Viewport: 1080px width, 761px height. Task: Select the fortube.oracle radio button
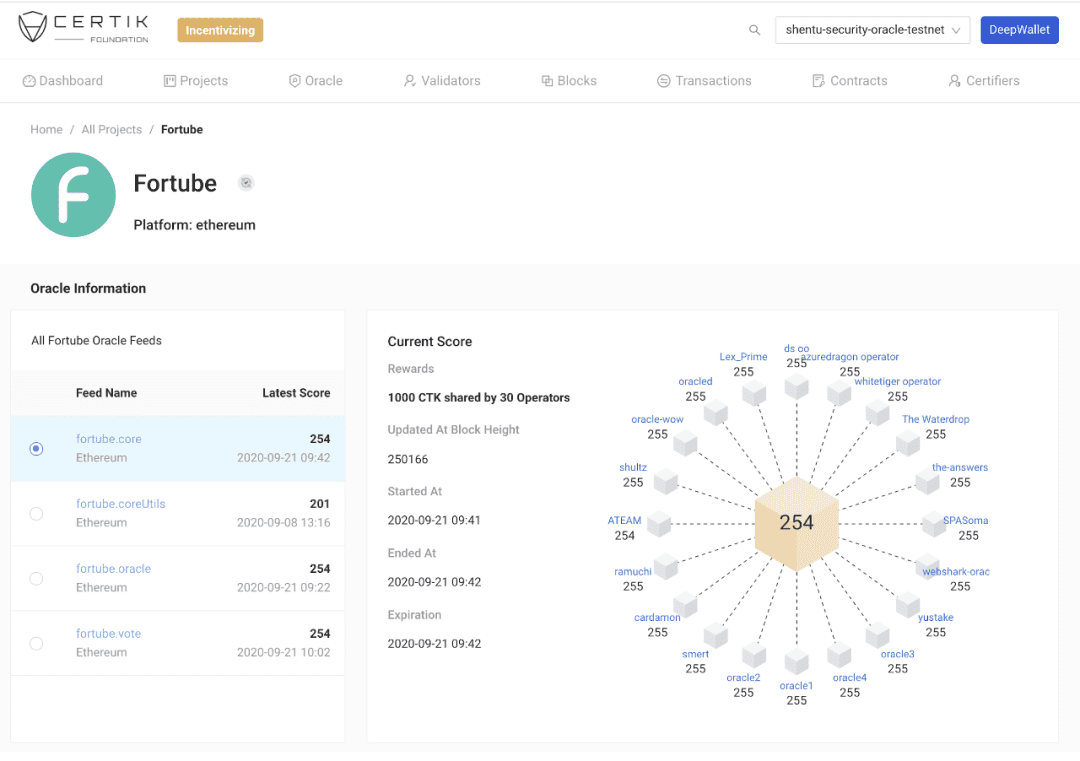tap(37, 578)
